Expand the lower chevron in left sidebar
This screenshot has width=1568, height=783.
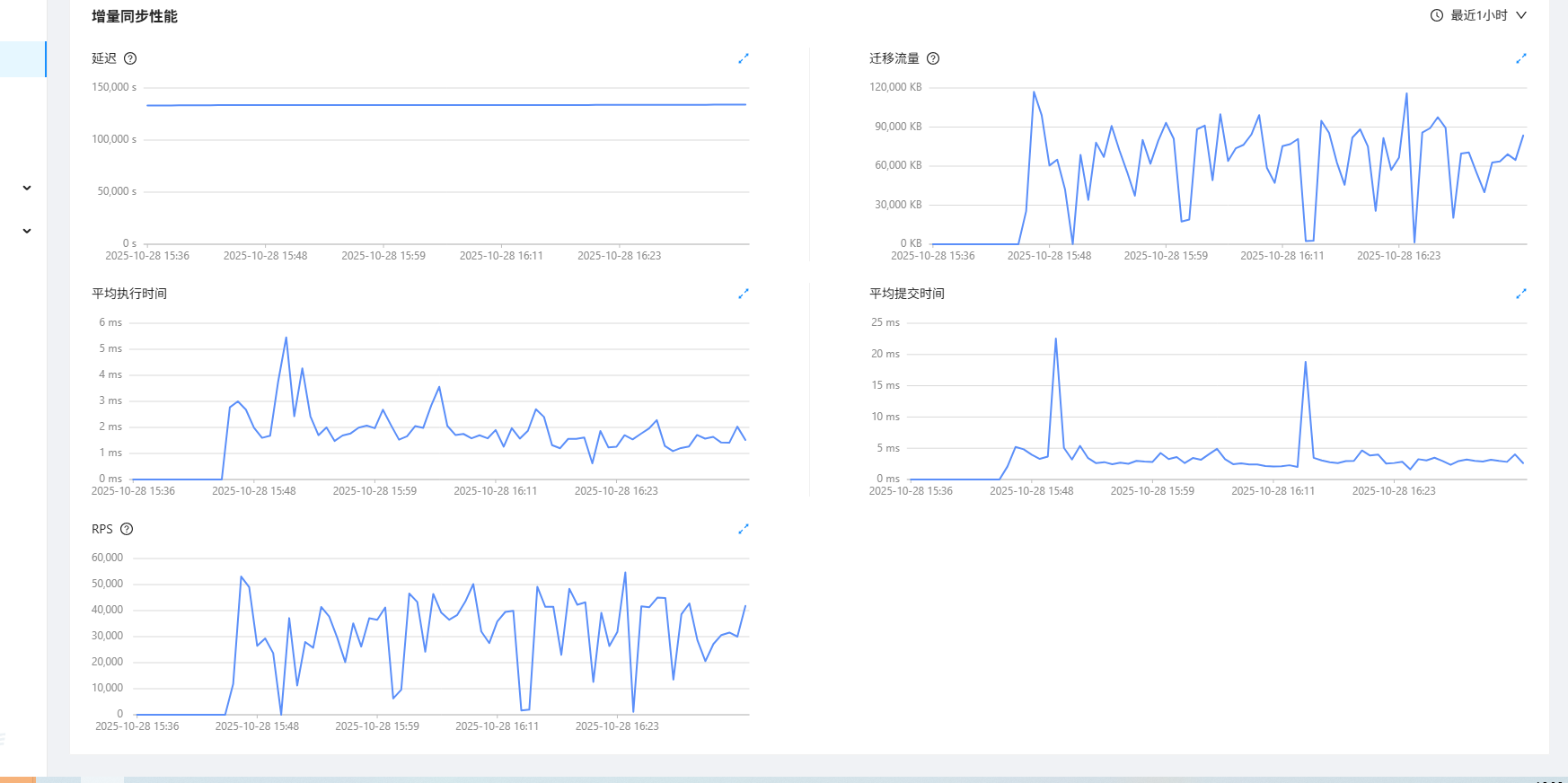27,231
